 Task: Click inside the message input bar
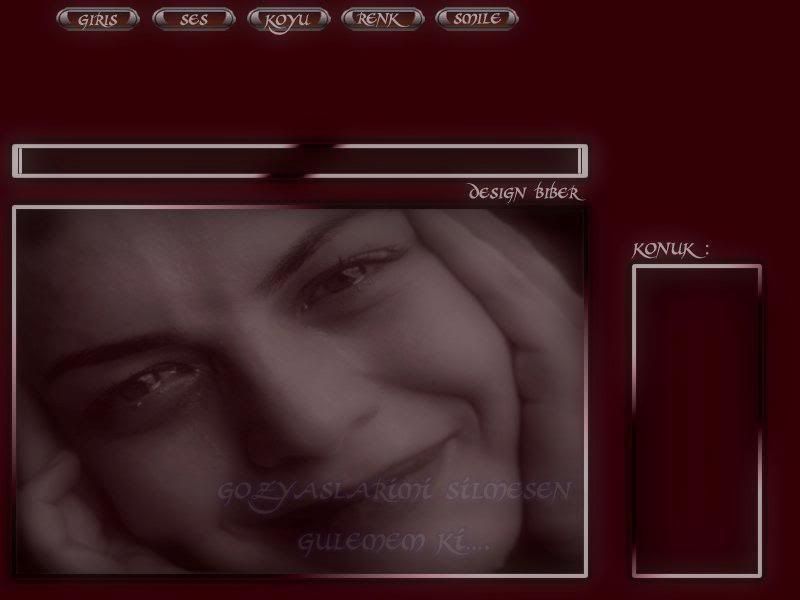160,161
